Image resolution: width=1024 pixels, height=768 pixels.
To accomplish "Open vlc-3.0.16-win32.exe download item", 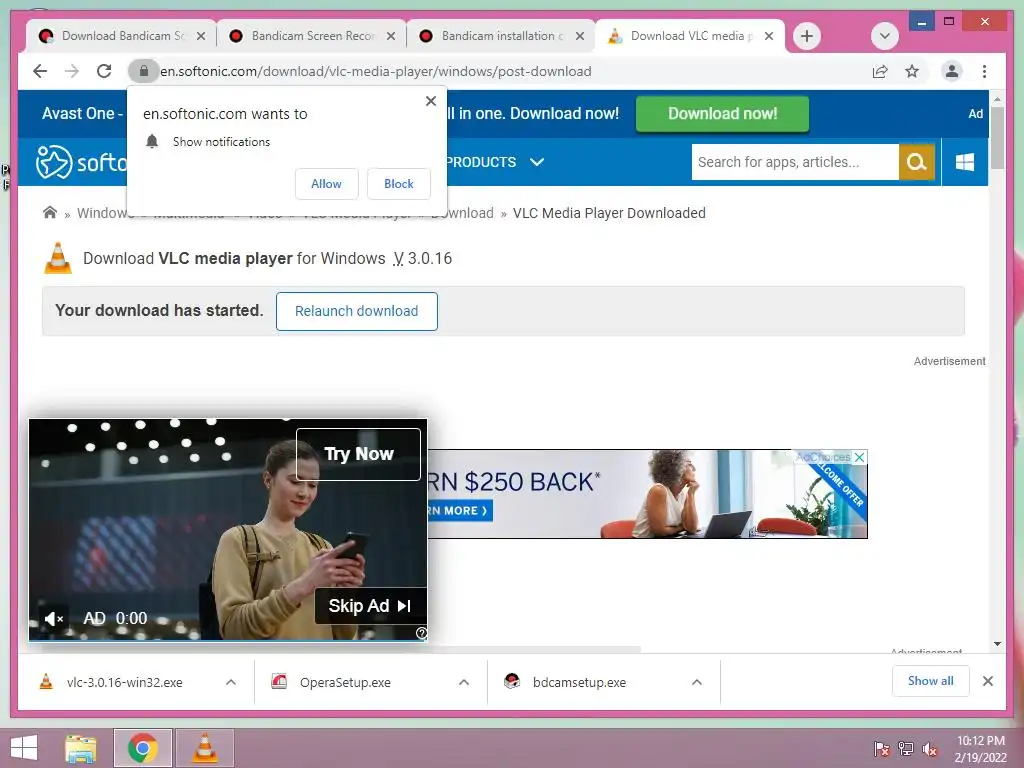I will click(x=124, y=682).
